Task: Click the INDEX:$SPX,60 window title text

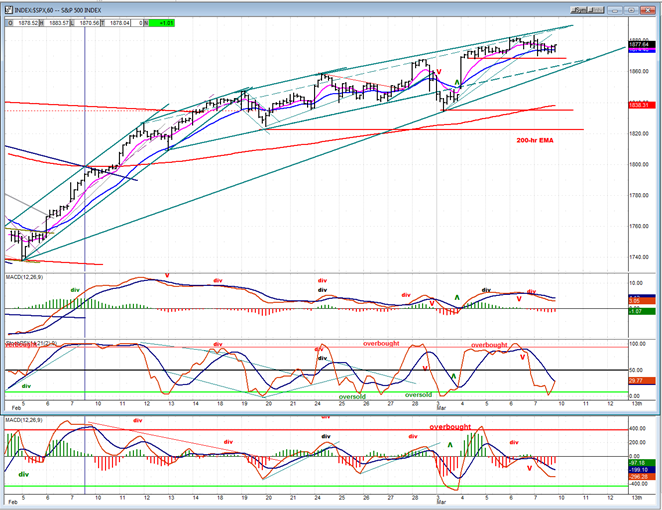Action: click(65, 5)
